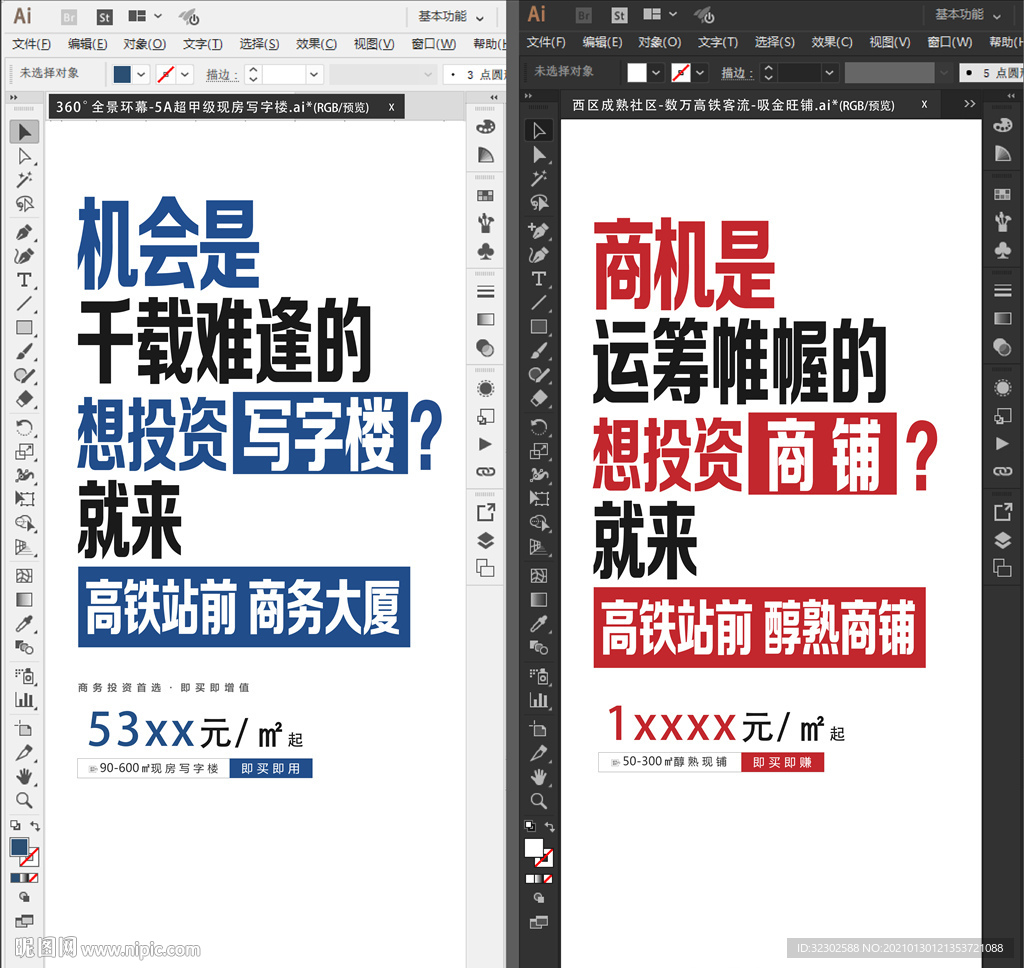The height and width of the screenshot is (968, 1024).
Task: Open the Brushes panel
Action: coord(485,224)
